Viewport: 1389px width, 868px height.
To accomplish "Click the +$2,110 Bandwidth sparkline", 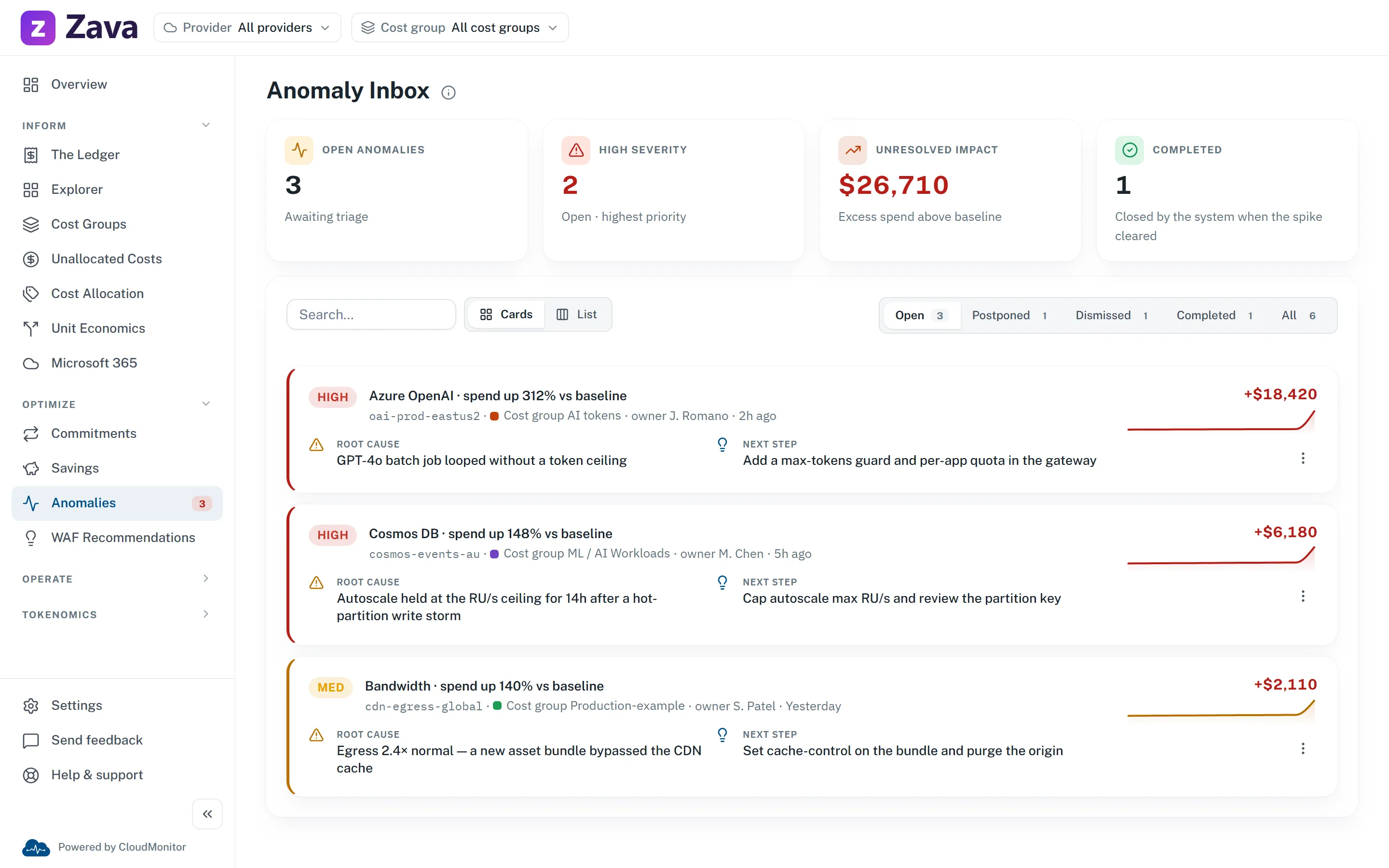I will click(x=1221, y=709).
